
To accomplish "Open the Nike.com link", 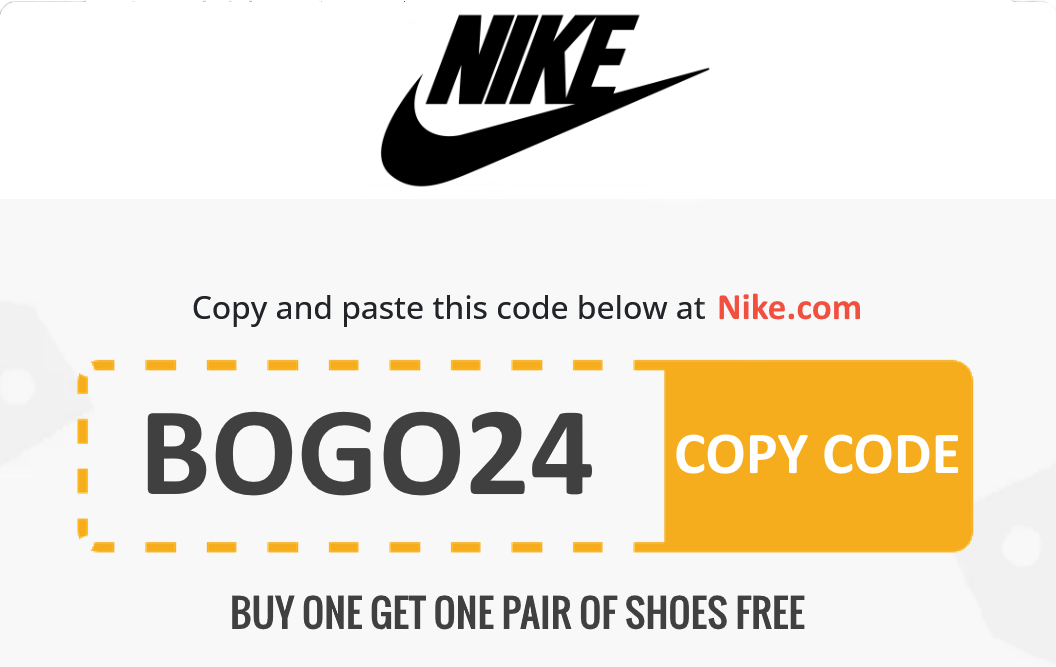I will [x=789, y=308].
